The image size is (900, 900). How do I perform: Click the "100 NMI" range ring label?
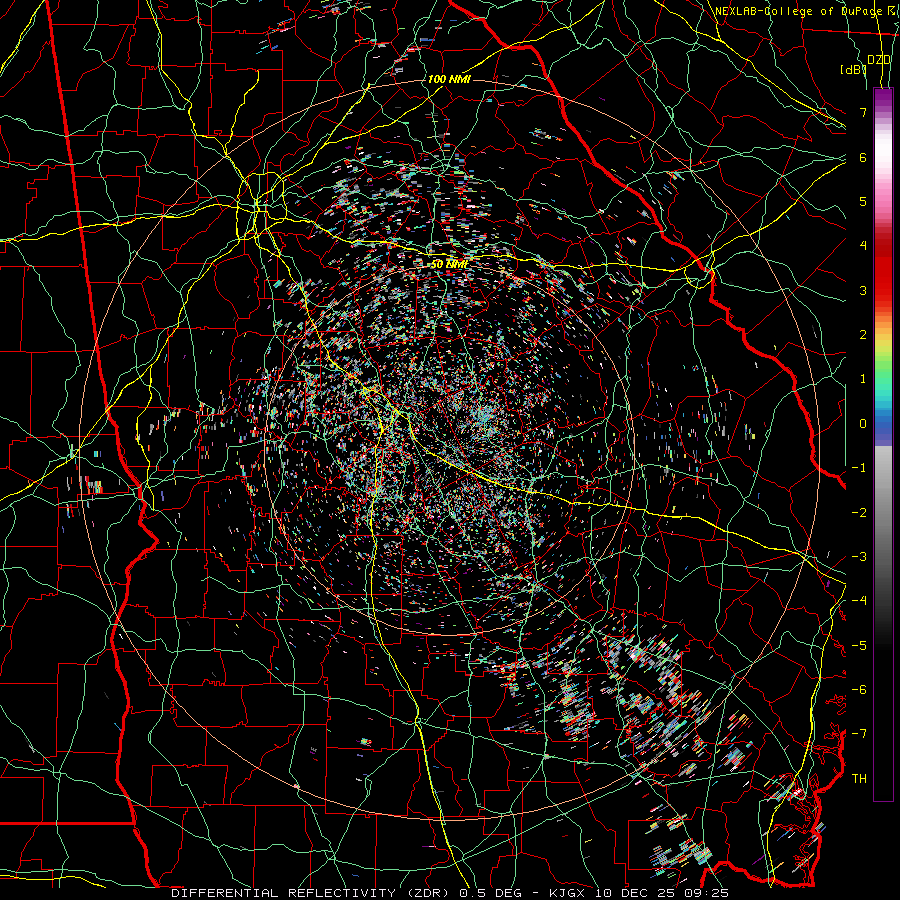pos(449,79)
